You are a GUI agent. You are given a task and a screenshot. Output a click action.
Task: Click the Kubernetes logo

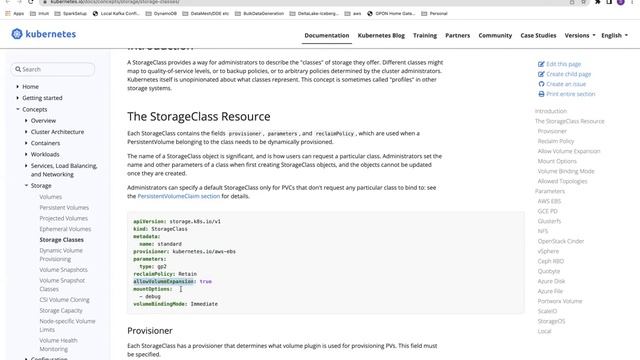tap(43, 34)
